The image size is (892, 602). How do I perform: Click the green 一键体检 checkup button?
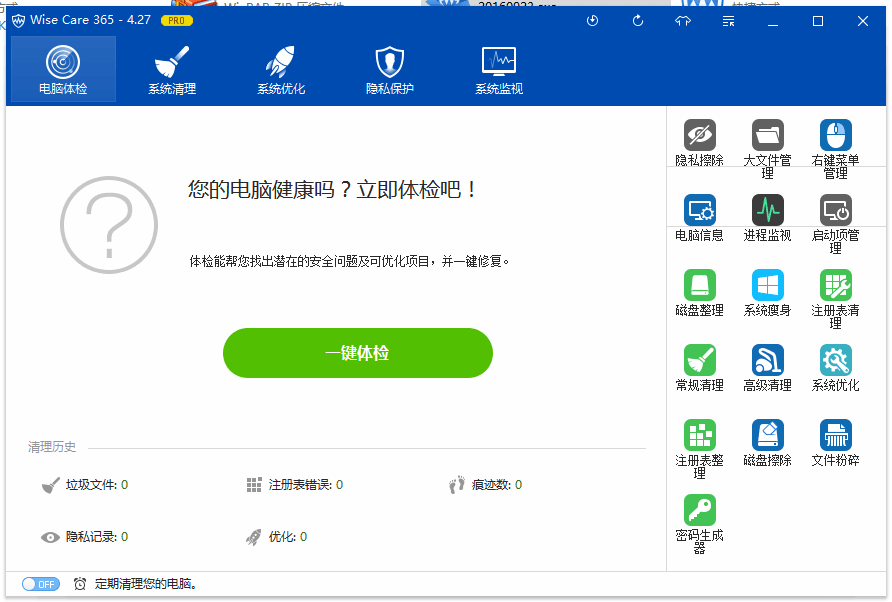(357, 353)
